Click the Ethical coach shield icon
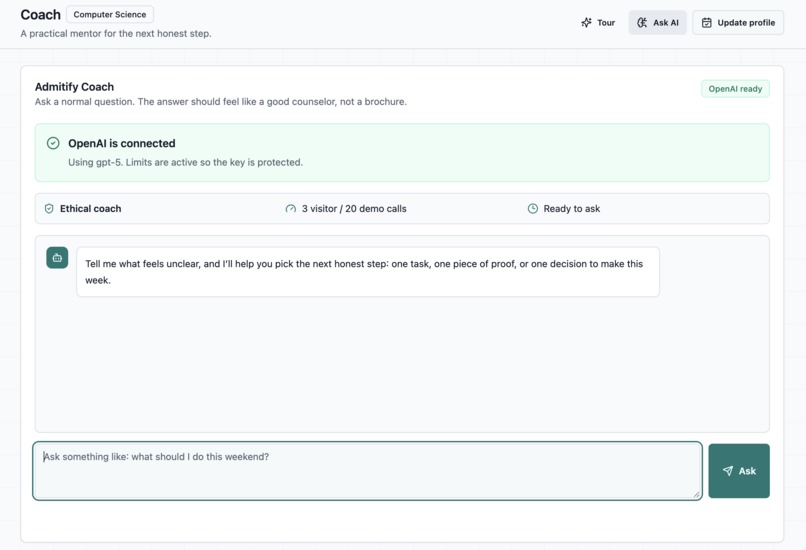This screenshot has height=550, width=806. (x=49, y=209)
